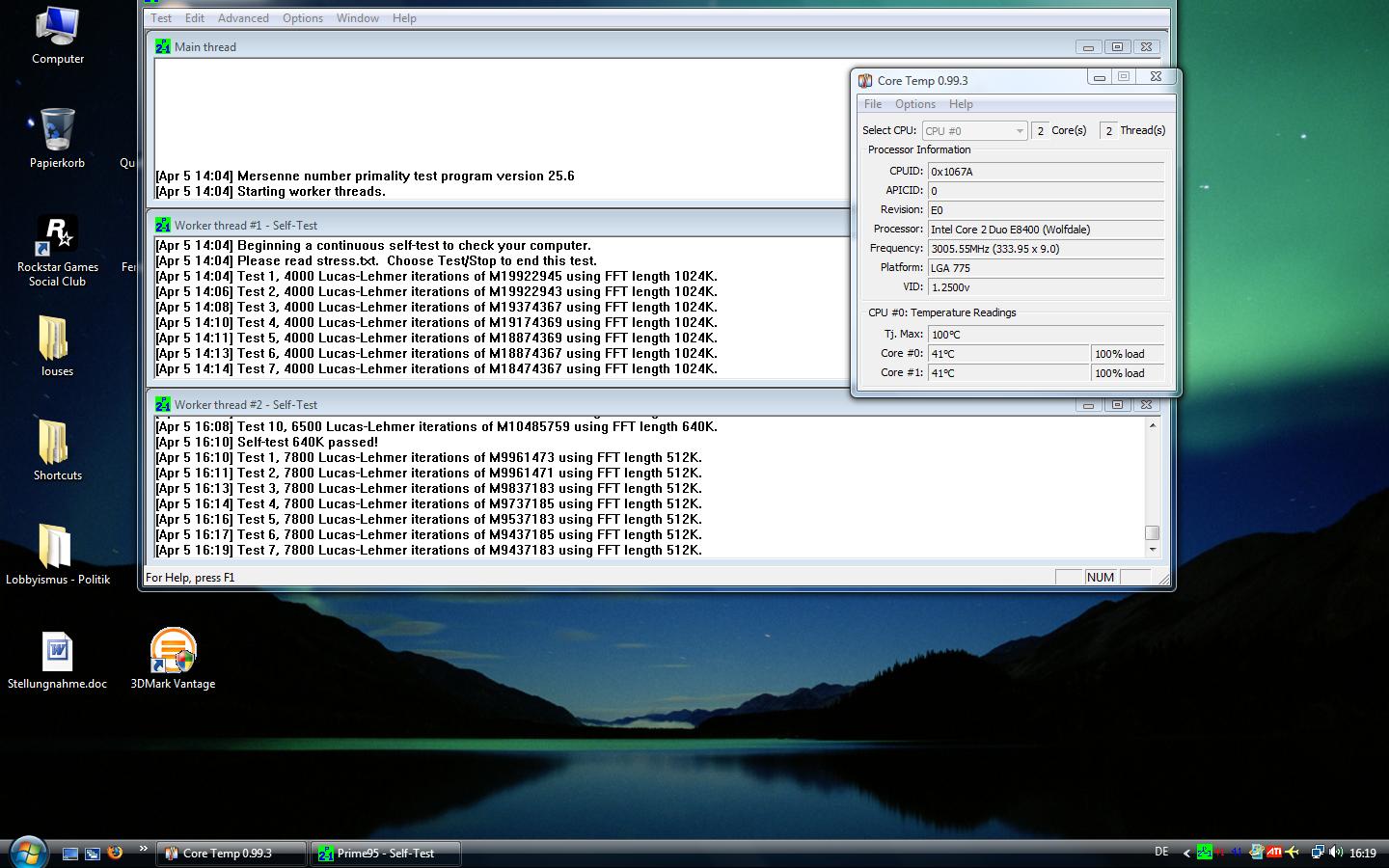Click Core Temp title bar icon
The height and width of the screenshot is (868, 1389).
point(865,81)
